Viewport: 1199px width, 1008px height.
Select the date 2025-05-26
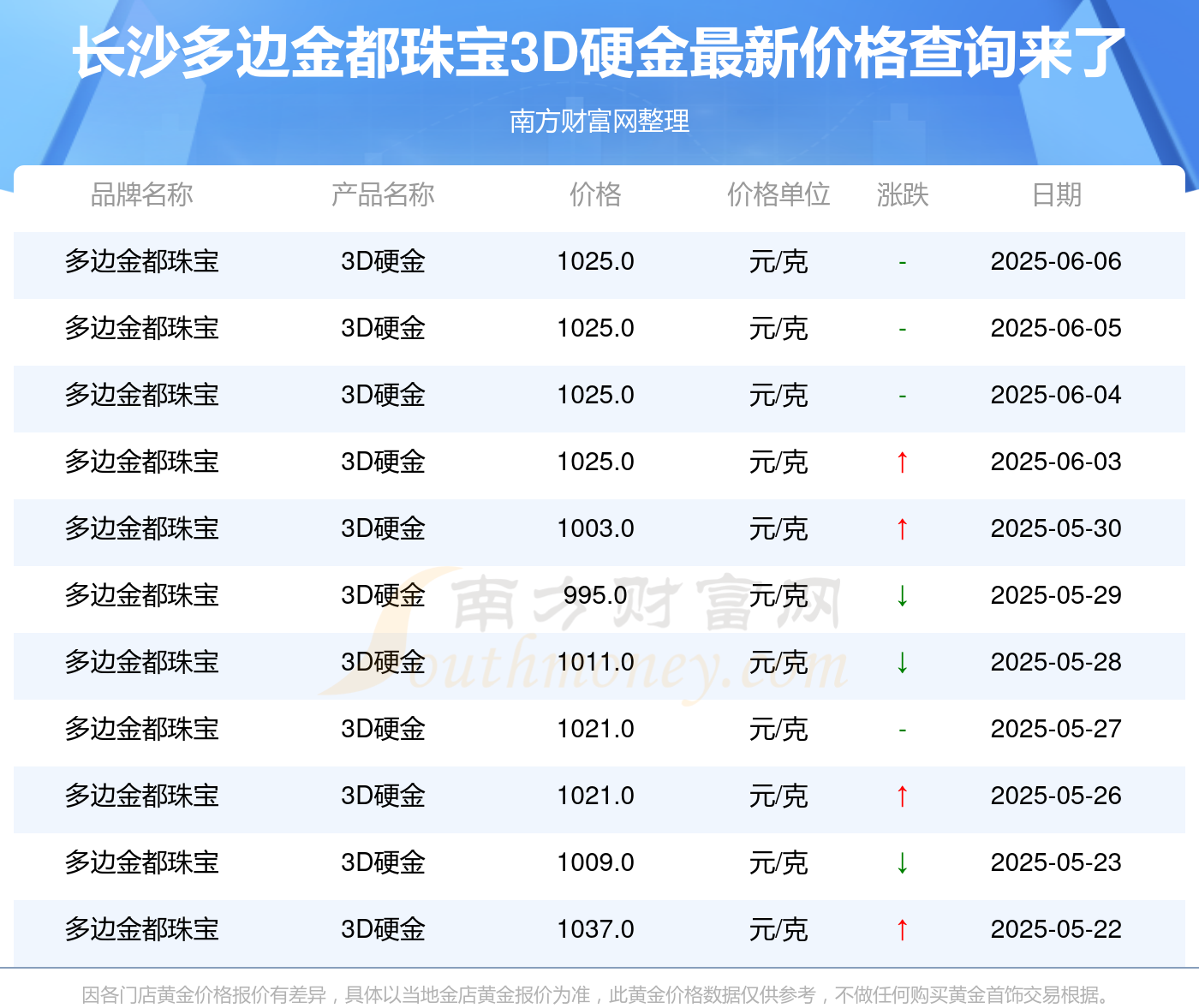pyautogui.click(x=1056, y=796)
